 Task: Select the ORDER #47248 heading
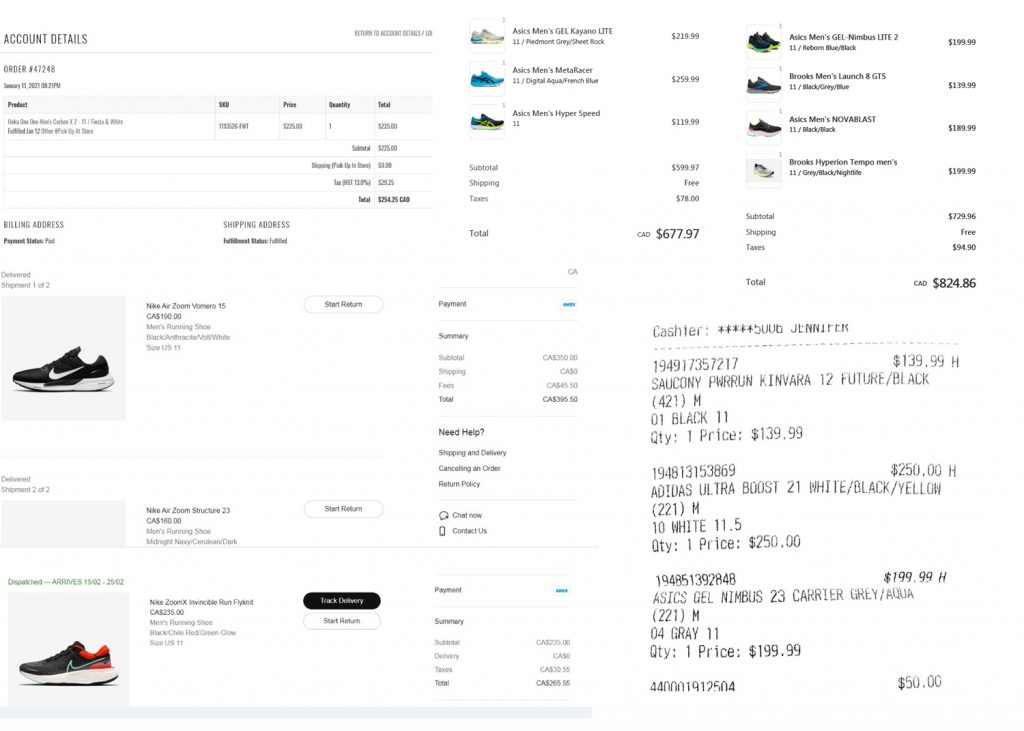coord(29,69)
